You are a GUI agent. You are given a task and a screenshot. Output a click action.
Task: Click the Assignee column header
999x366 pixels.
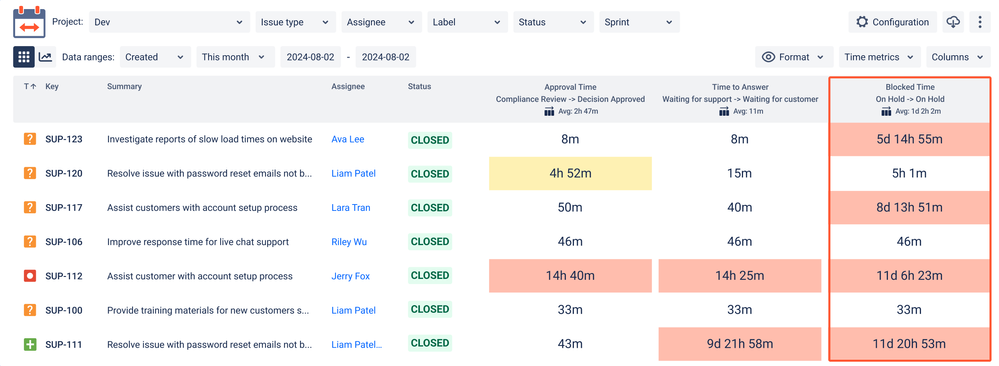(x=348, y=86)
